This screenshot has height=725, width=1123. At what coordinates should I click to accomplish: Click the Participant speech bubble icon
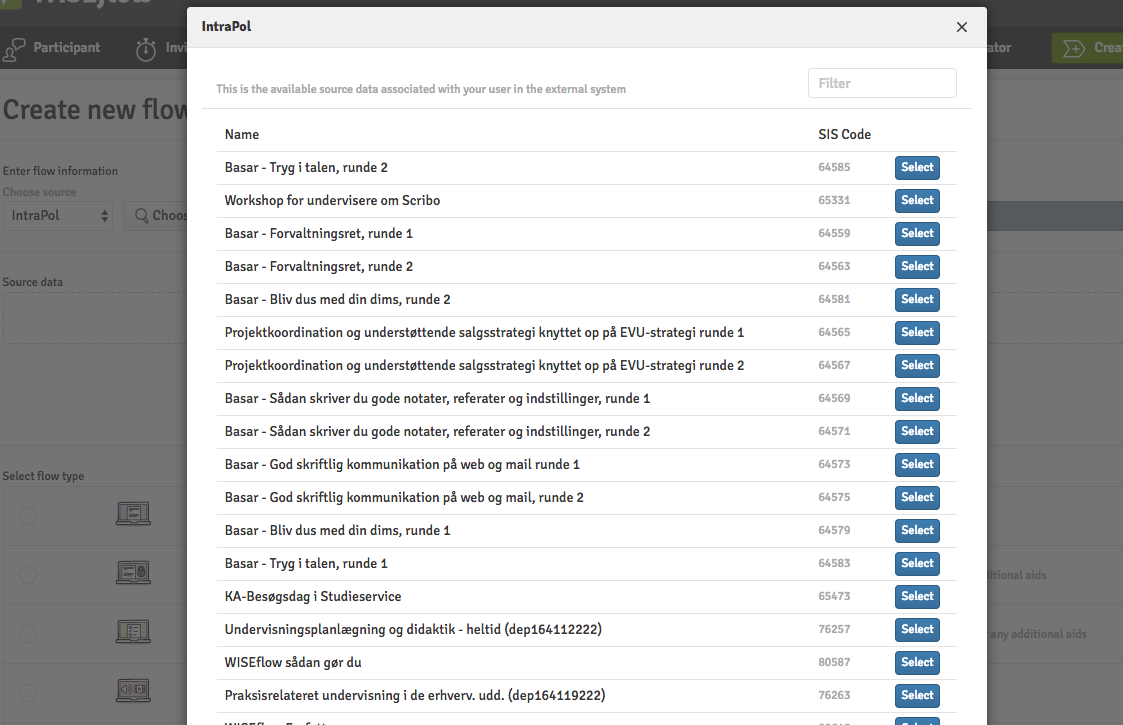tap(15, 48)
